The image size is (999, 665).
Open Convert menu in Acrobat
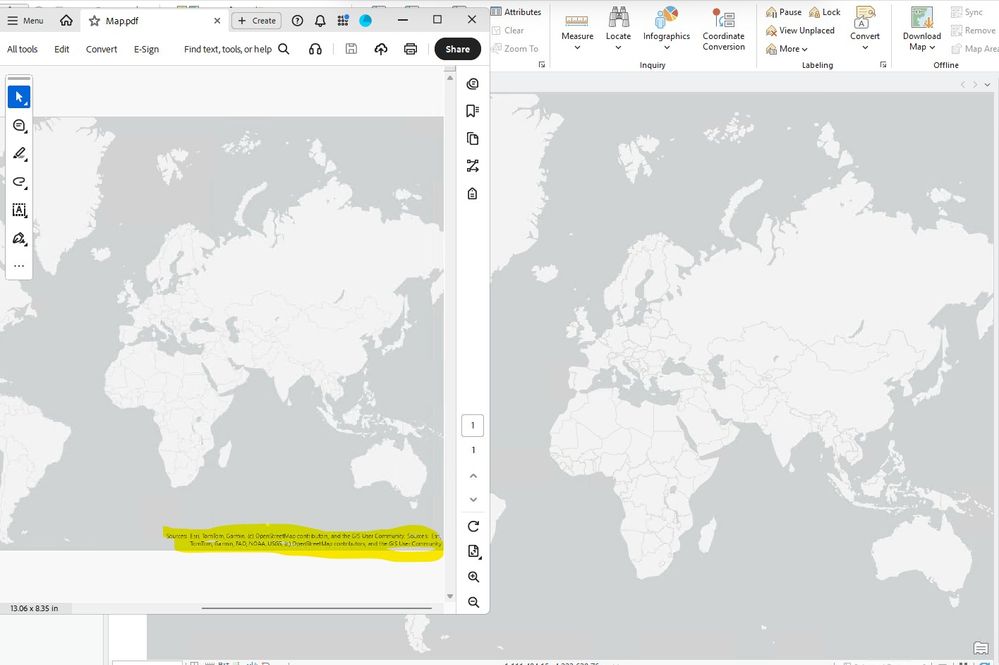pyautogui.click(x=101, y=49)
